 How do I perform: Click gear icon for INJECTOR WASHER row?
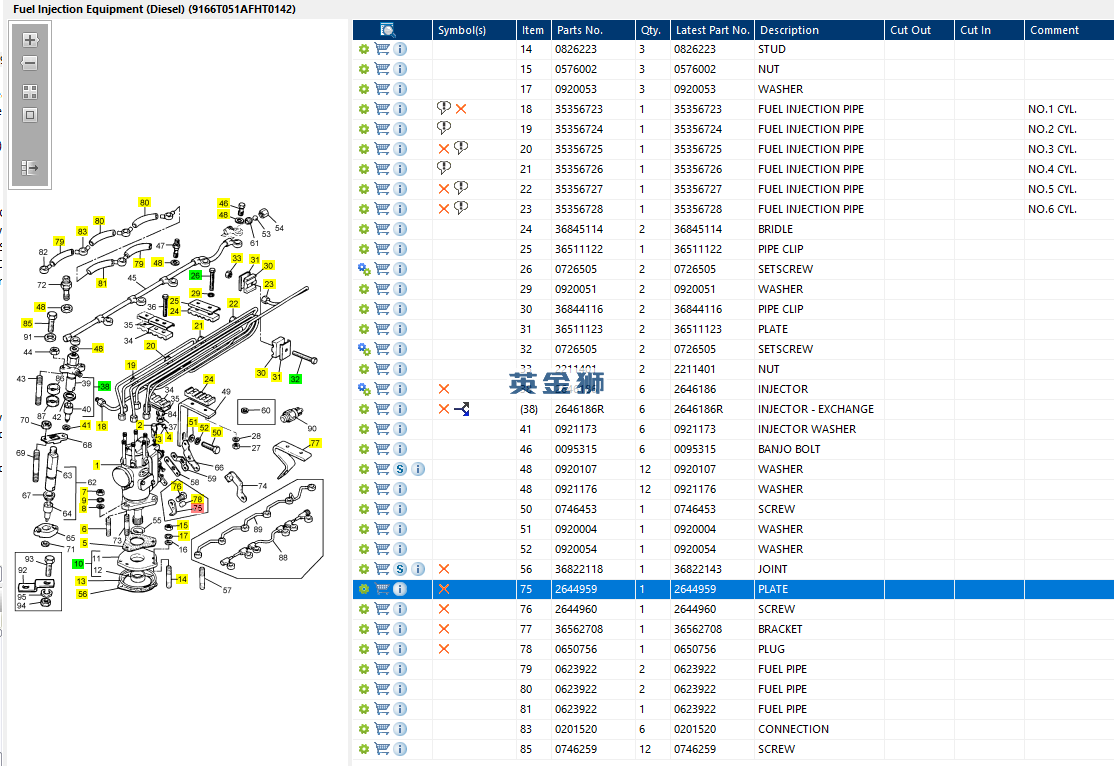[364, 429]
